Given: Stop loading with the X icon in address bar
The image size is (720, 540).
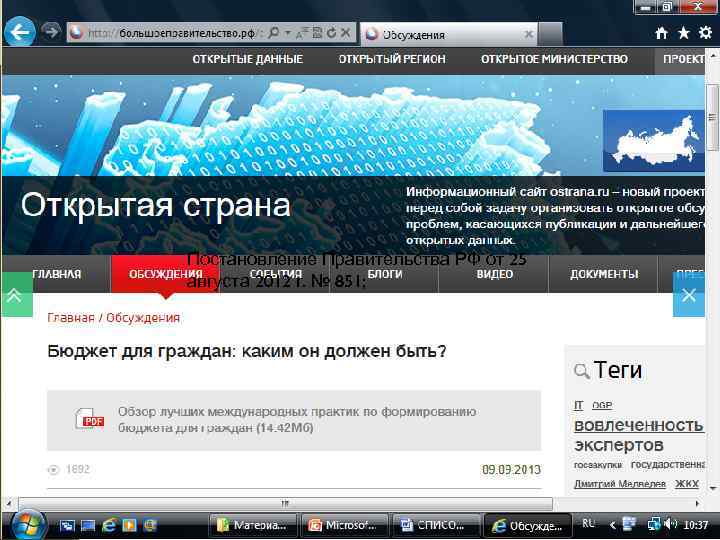Looking at the screenshot, I should point(346,33).
